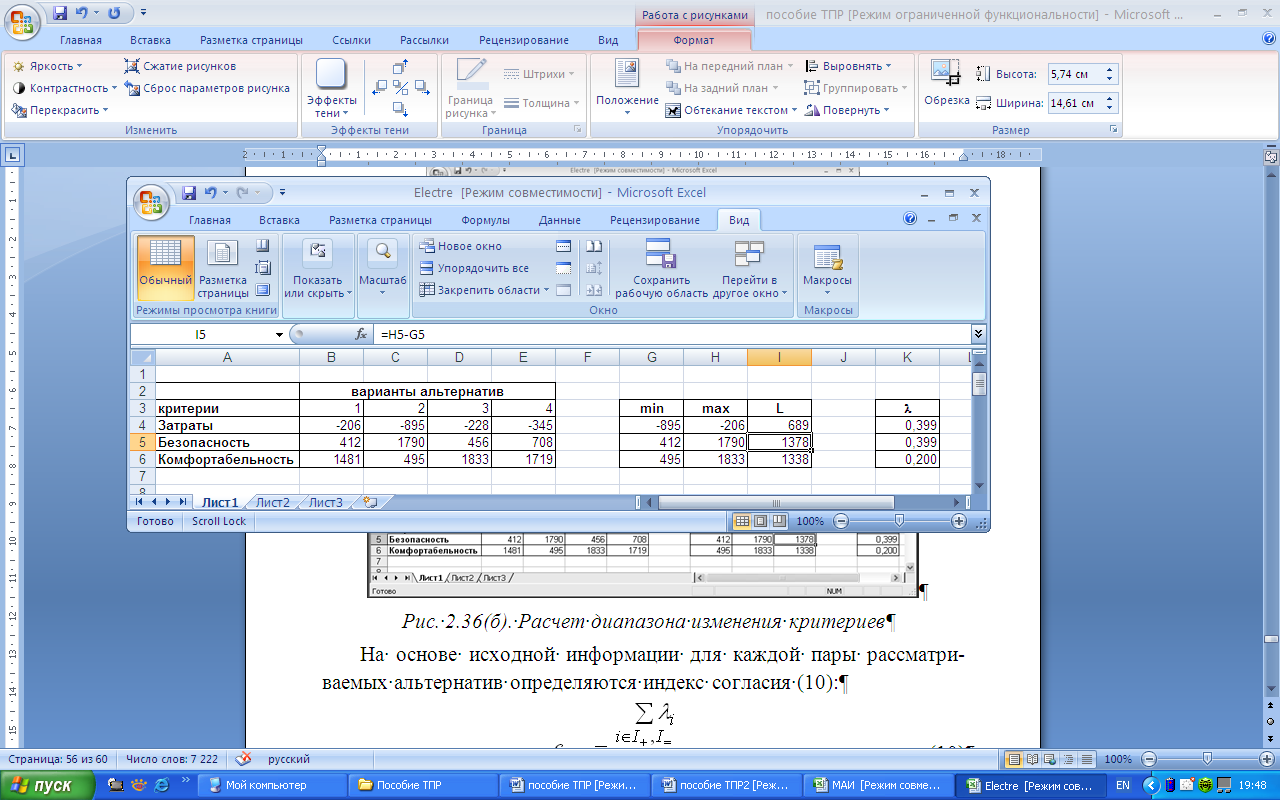
Task: Select the Crop (Обрезка) tool
Action: [x=946, y=85]
